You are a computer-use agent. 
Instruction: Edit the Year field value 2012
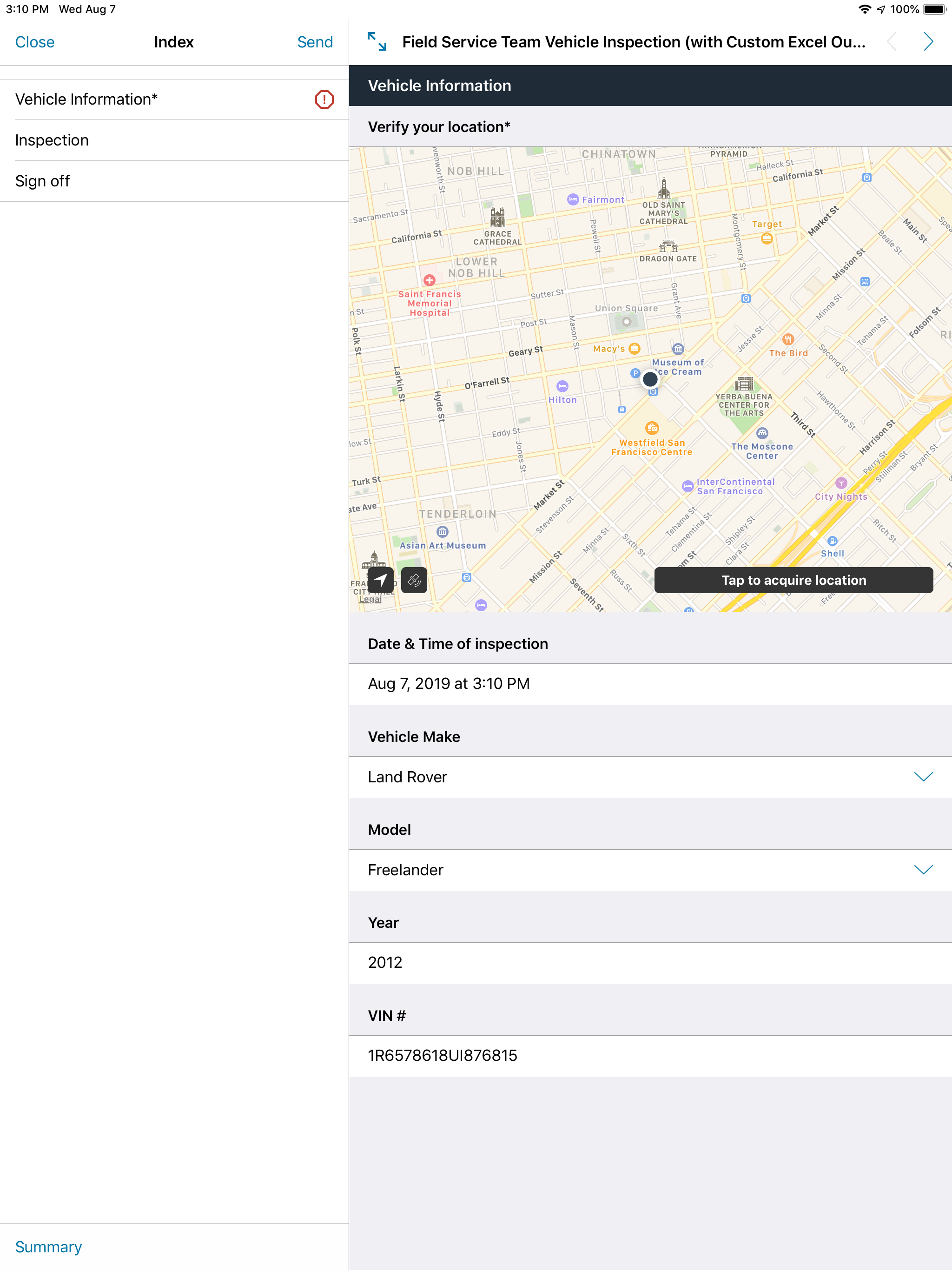[x=651, y=963]
